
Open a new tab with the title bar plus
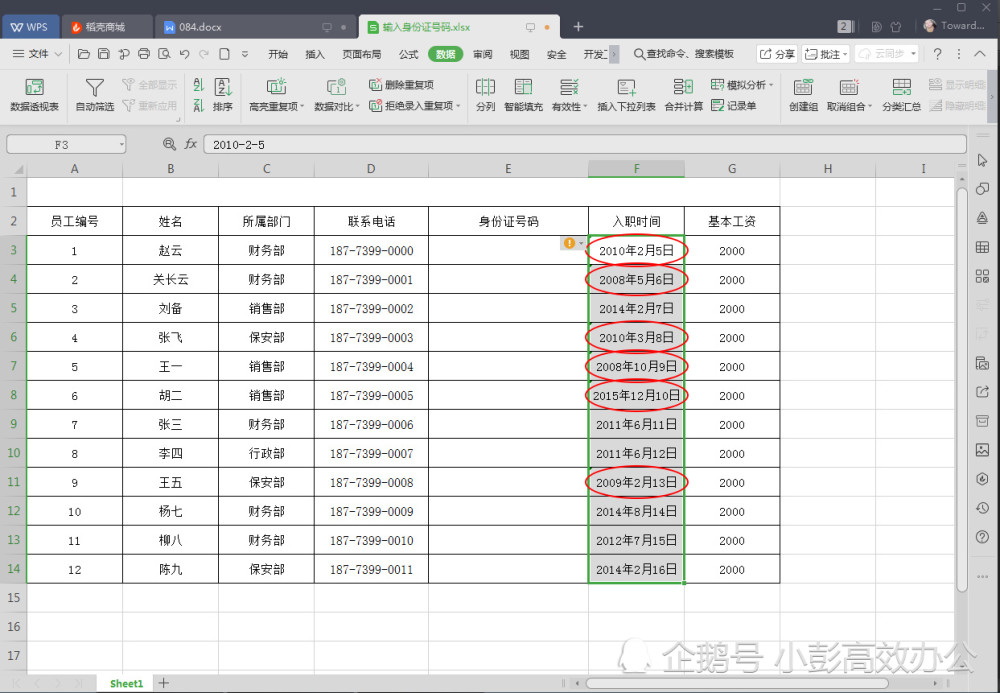[578, 27]
